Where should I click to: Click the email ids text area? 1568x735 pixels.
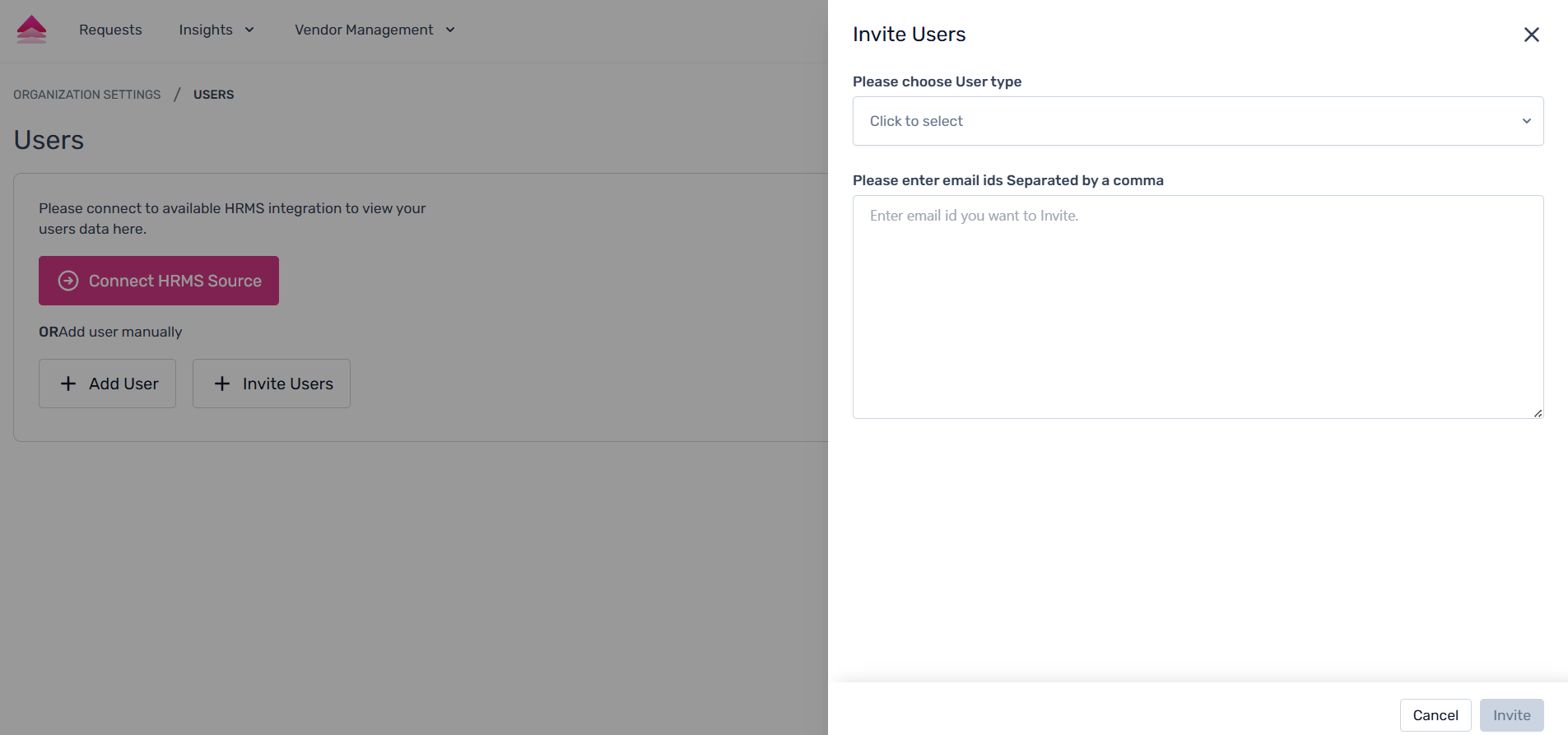pyautogui.click(x=1197, y=306)
